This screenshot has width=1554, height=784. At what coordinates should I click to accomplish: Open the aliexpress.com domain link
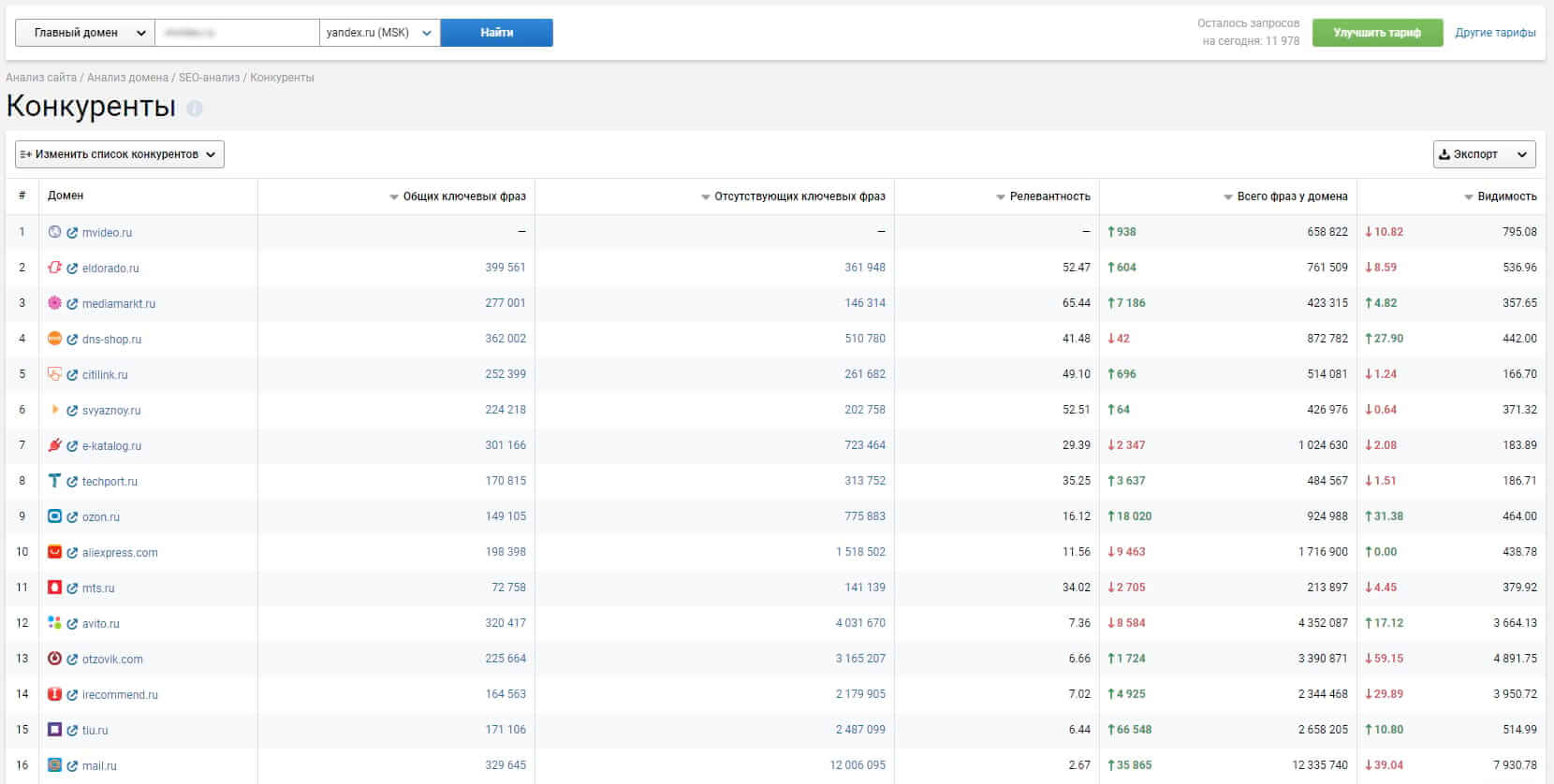point(120,553)
